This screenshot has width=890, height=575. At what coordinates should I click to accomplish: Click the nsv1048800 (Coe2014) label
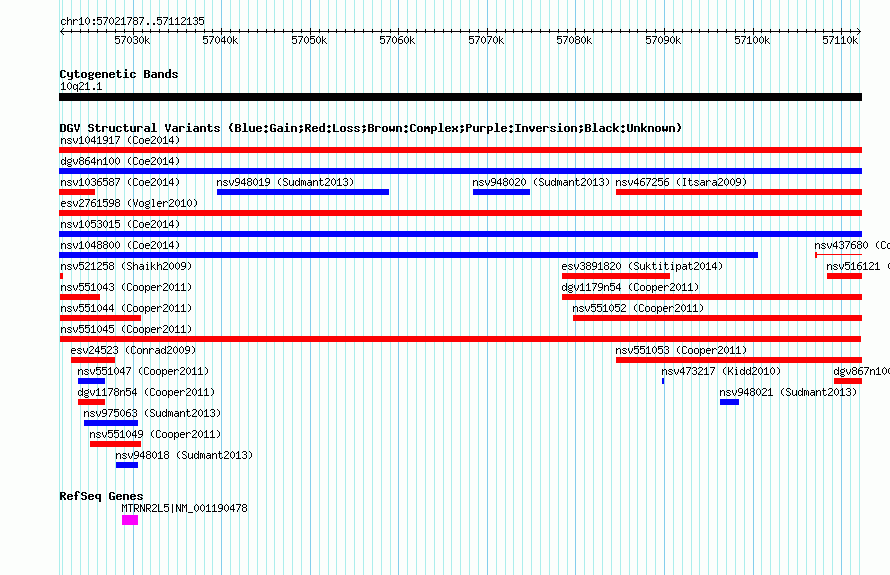click(x=120, y=245)
